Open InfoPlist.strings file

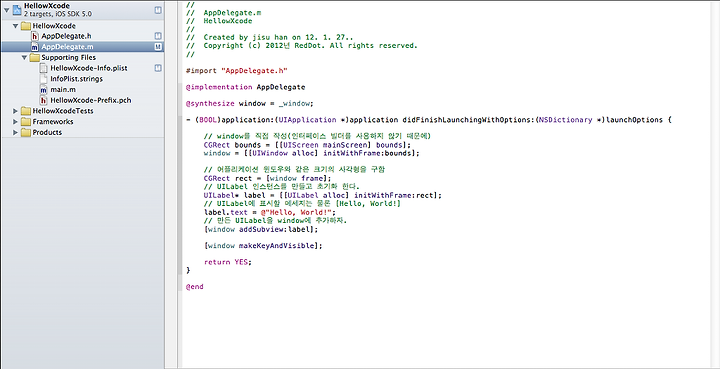pos(77,79)
